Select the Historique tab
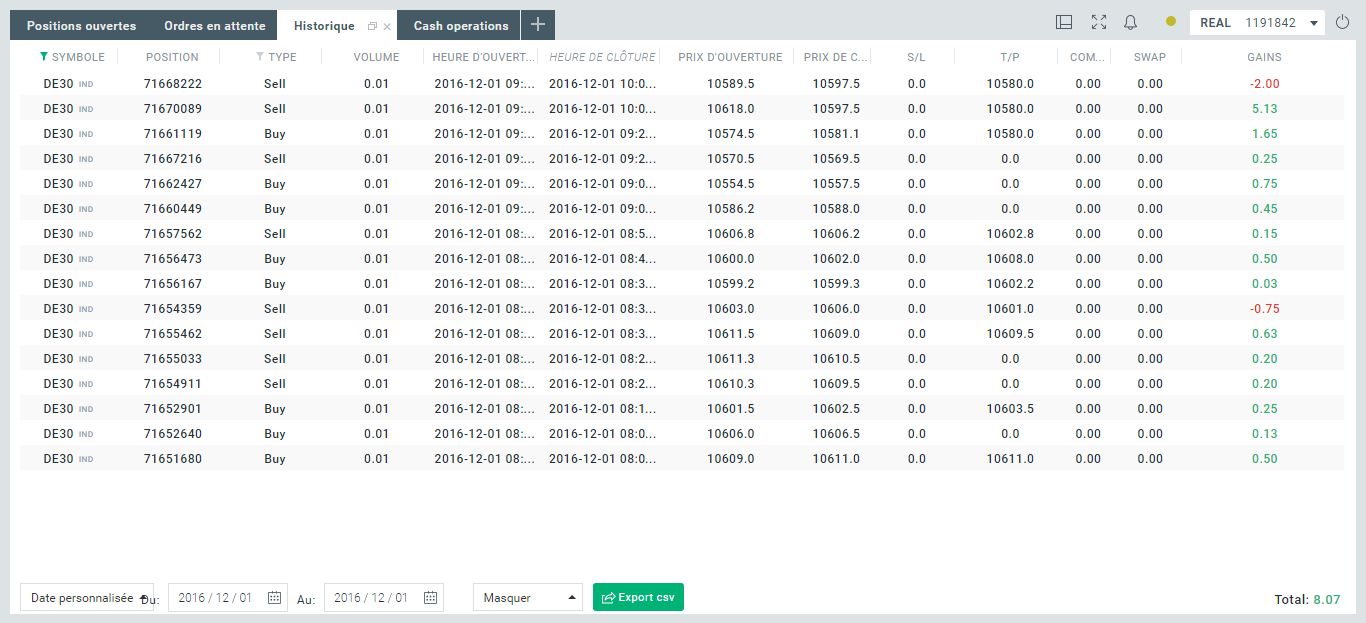 point(324,25)
